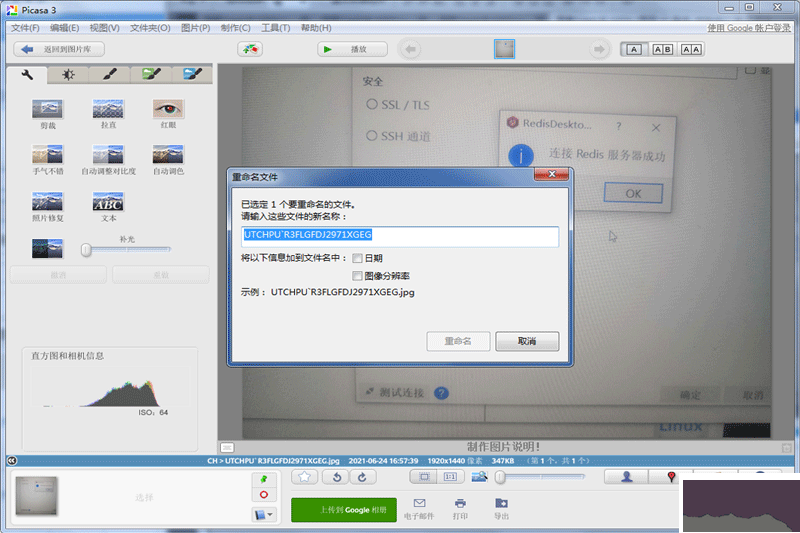Enable the 图像分辨率 (resolution) checkbox

(357, 276)
